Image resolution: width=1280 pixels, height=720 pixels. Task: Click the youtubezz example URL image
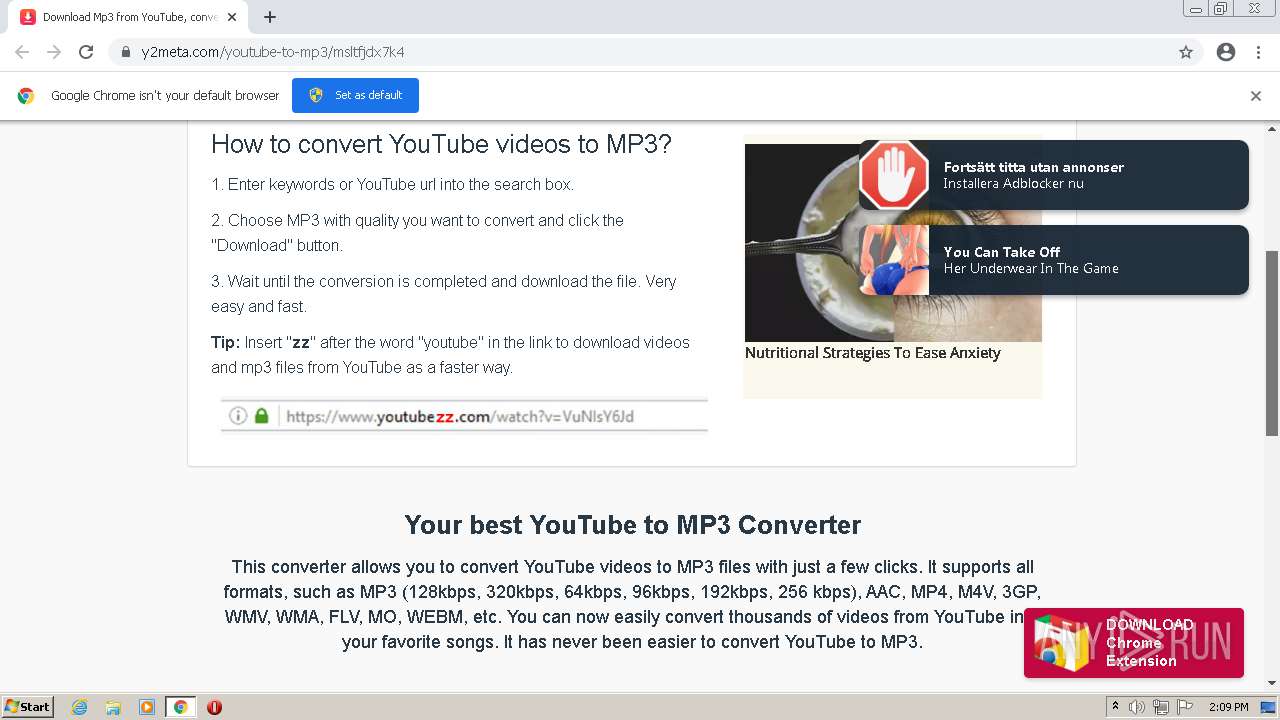464,416
